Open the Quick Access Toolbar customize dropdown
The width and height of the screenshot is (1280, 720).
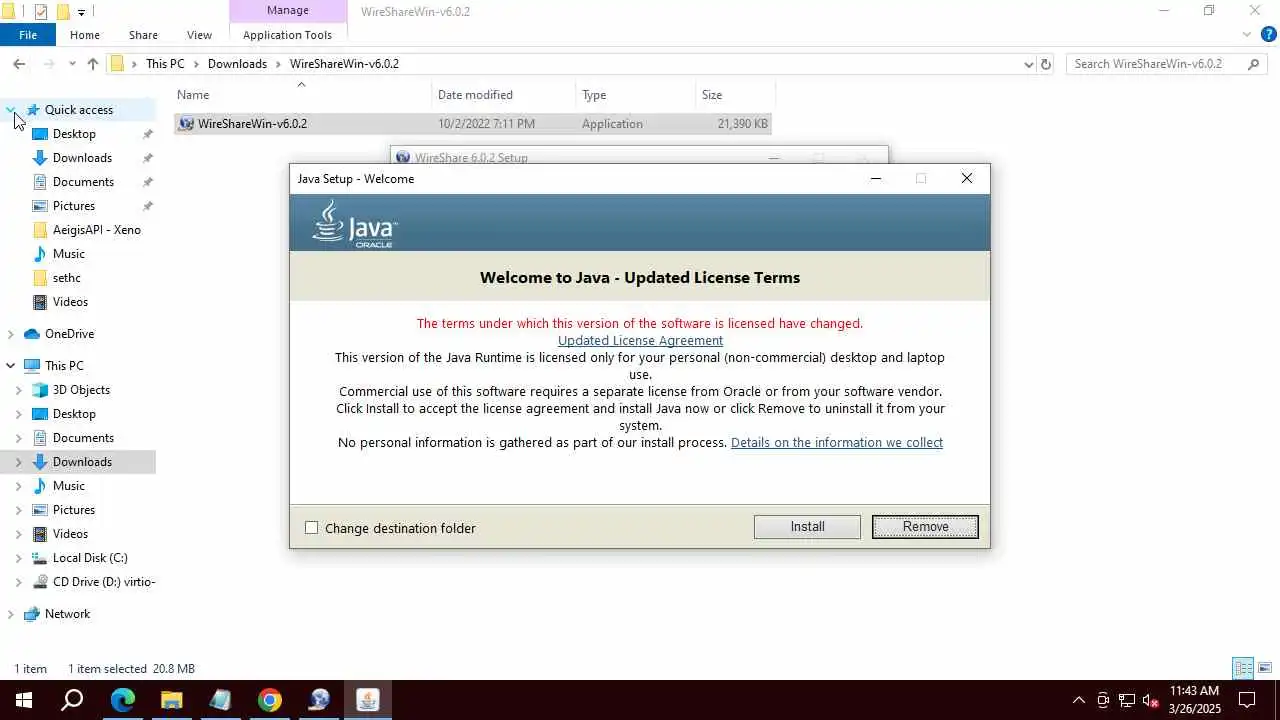(x=81, y=12)
